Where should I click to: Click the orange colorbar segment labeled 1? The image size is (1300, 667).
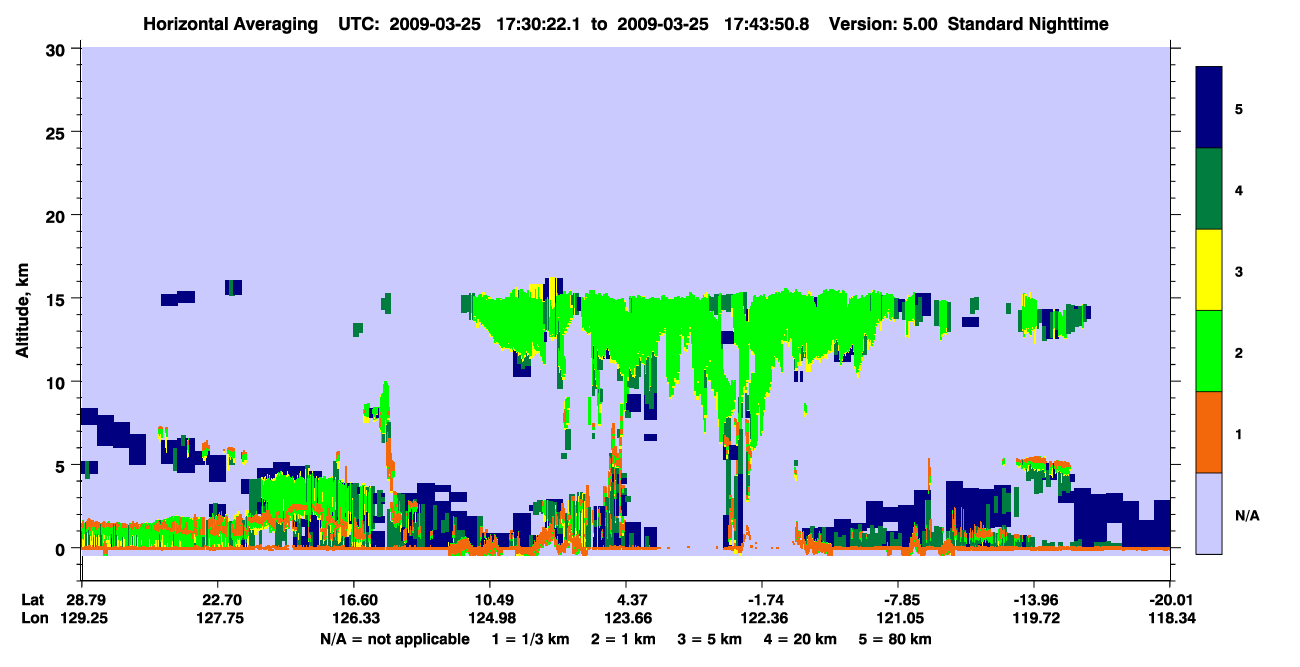click(x=1209, y=432)
